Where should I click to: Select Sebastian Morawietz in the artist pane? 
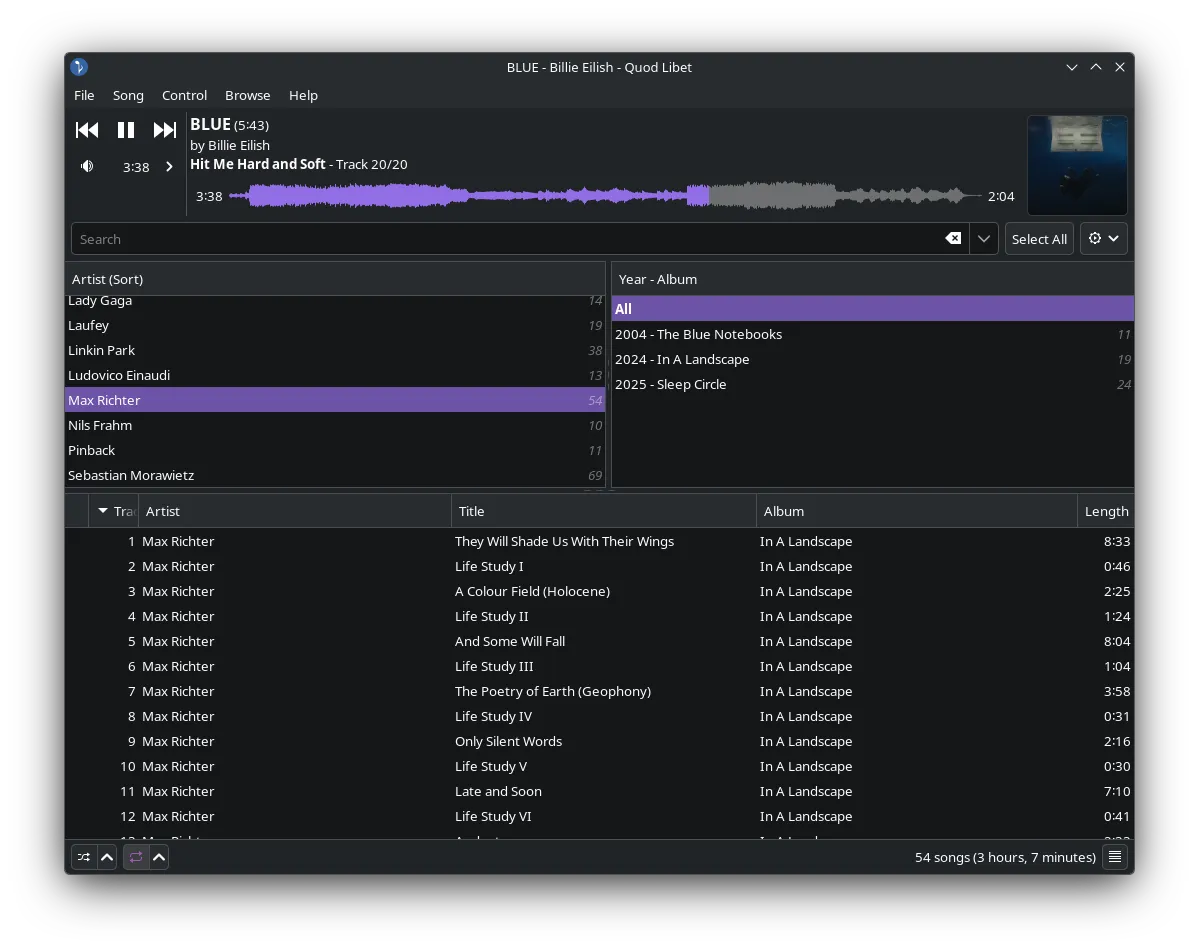[335, 475]
